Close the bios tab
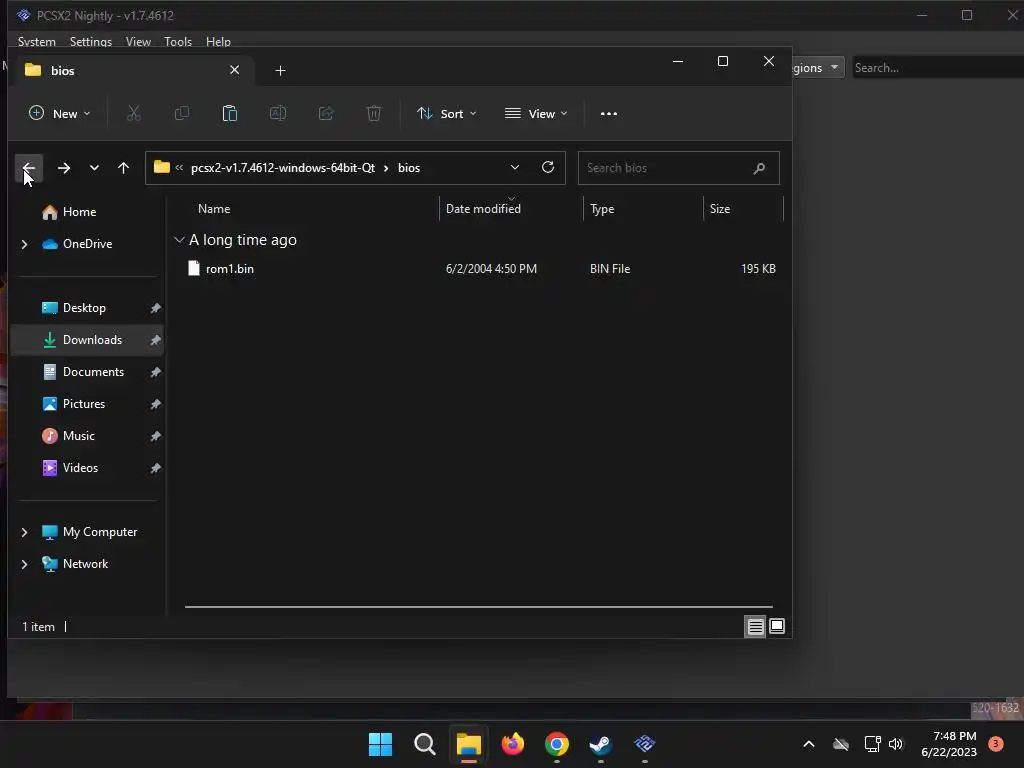Screen dimensions: 1024x768 coord(234,70)
